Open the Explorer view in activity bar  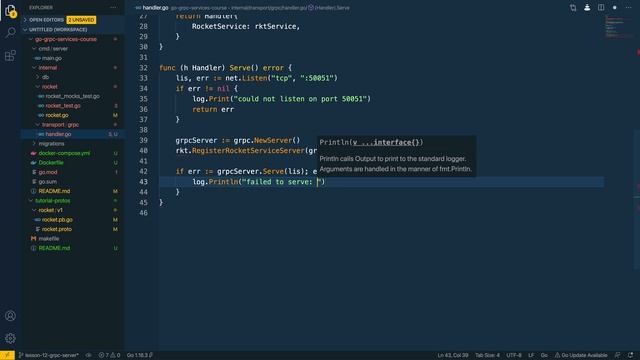[10, 11]
